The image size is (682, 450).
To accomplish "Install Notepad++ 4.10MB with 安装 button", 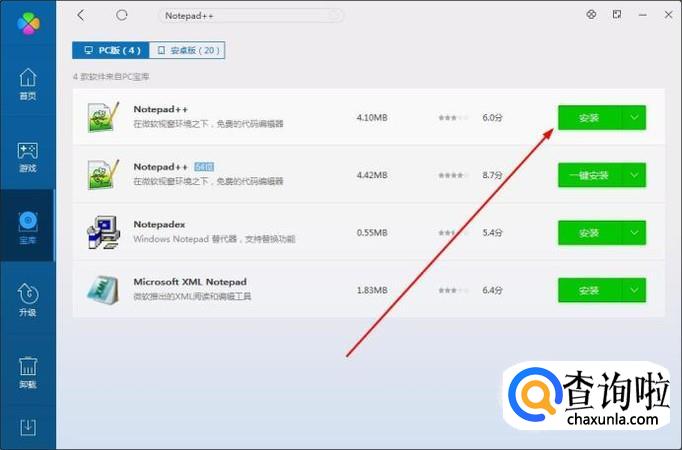I will click(590, 118).
